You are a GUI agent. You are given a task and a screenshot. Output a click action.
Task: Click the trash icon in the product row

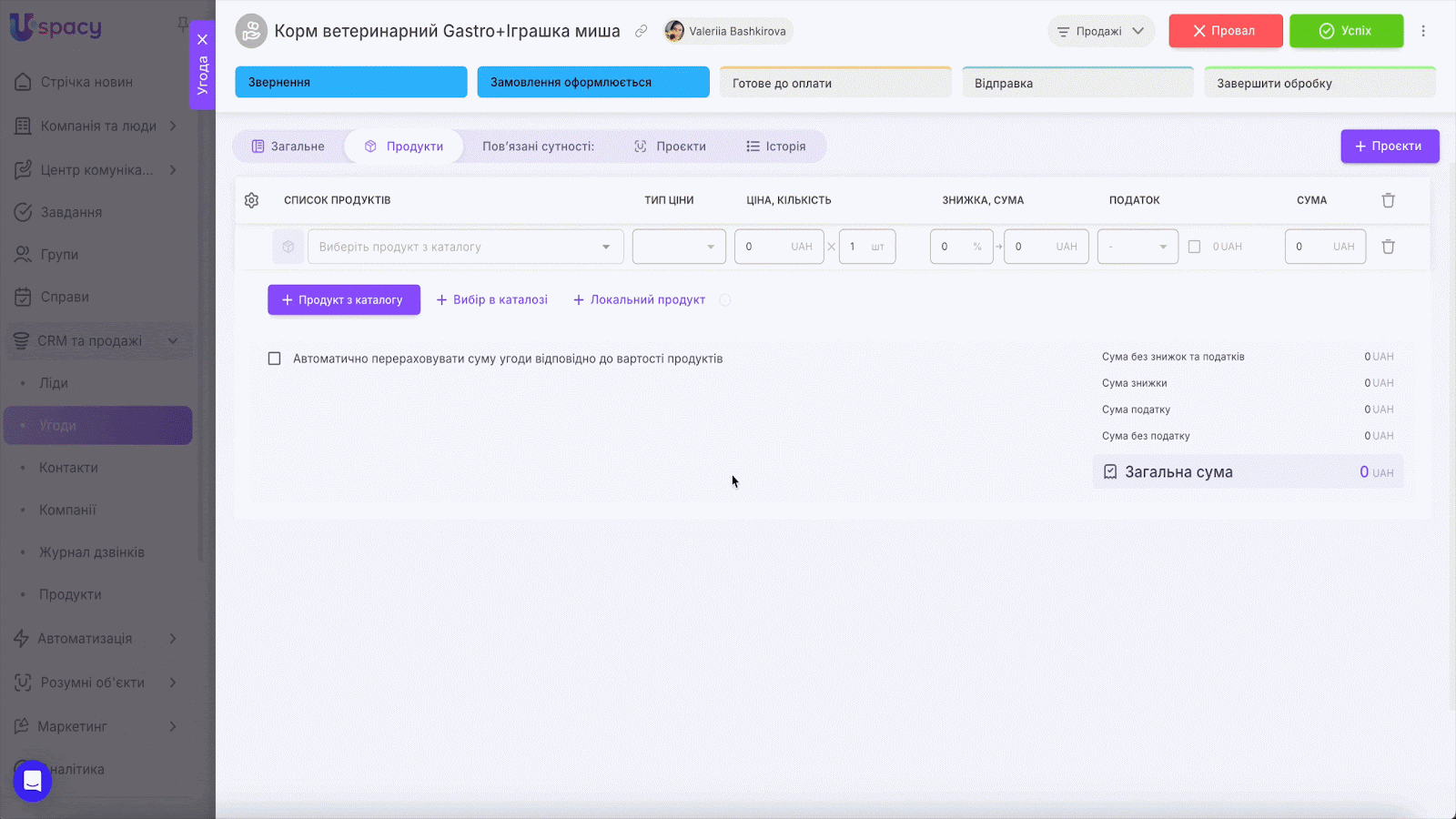pyautogui.click(x=1388, y=247)
